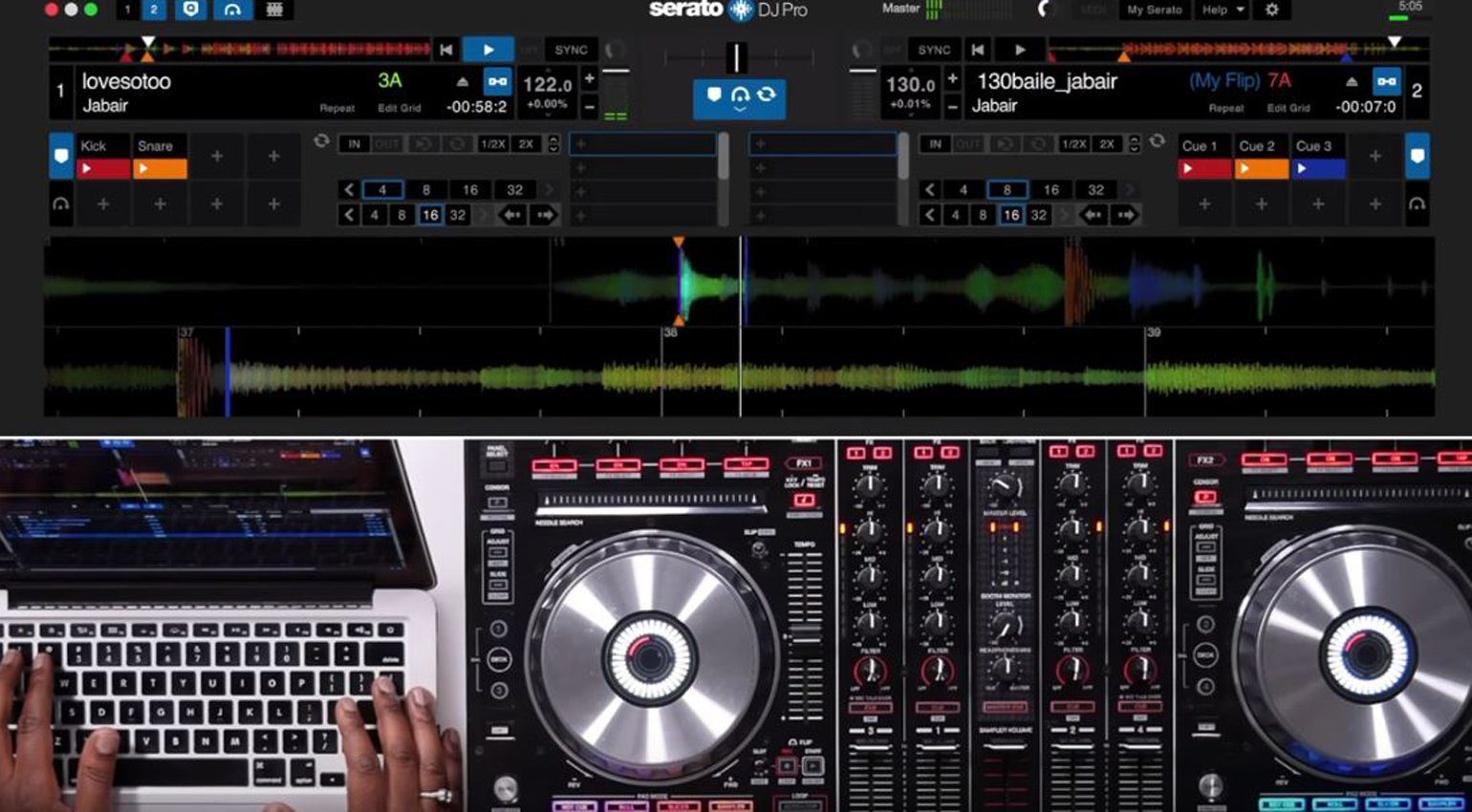Show the headphone tab on deck 2
The image size is (1472, 812).
pyautogui.click(x=1417, y=203)
